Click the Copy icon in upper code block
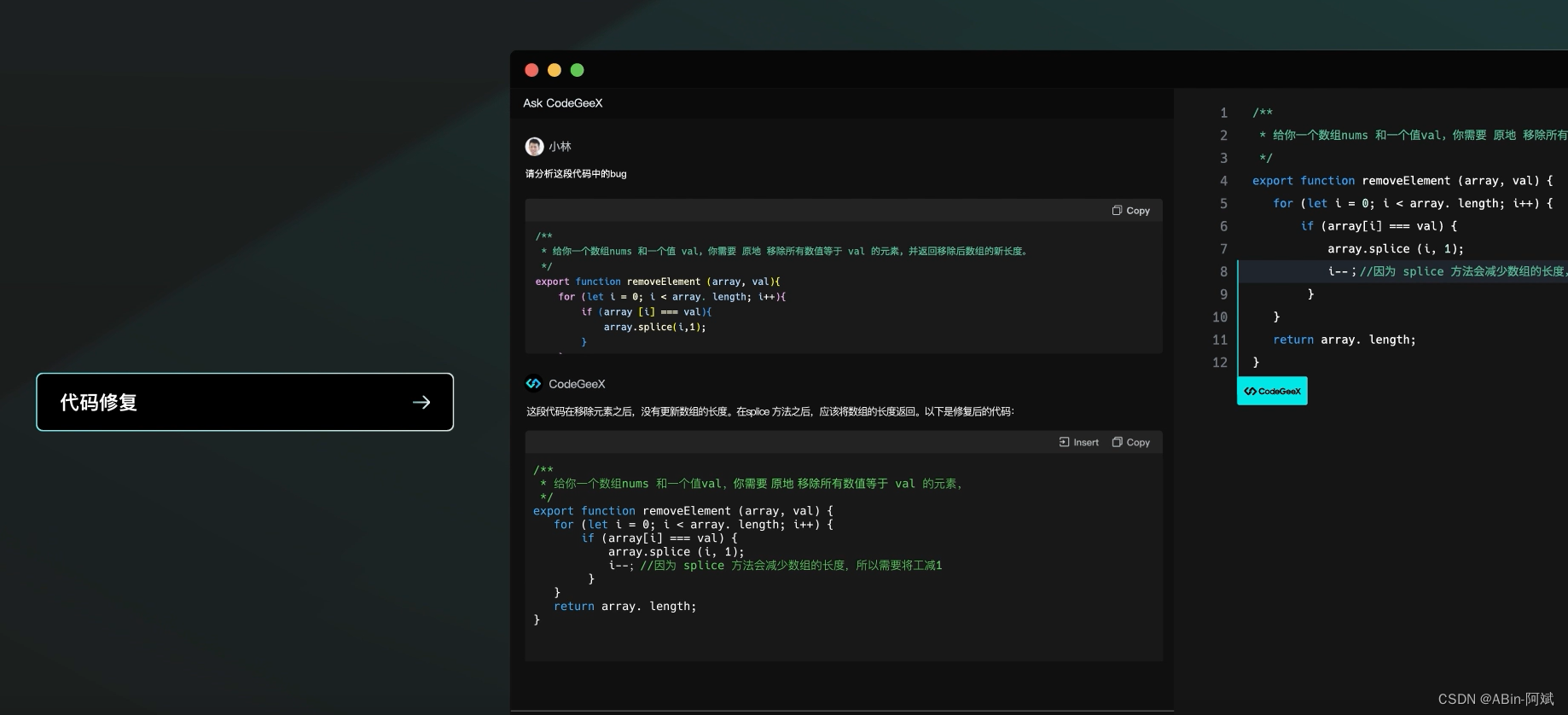This screenshot has height=715, width=1568. pyautogui.click(x=1117, y=211)
